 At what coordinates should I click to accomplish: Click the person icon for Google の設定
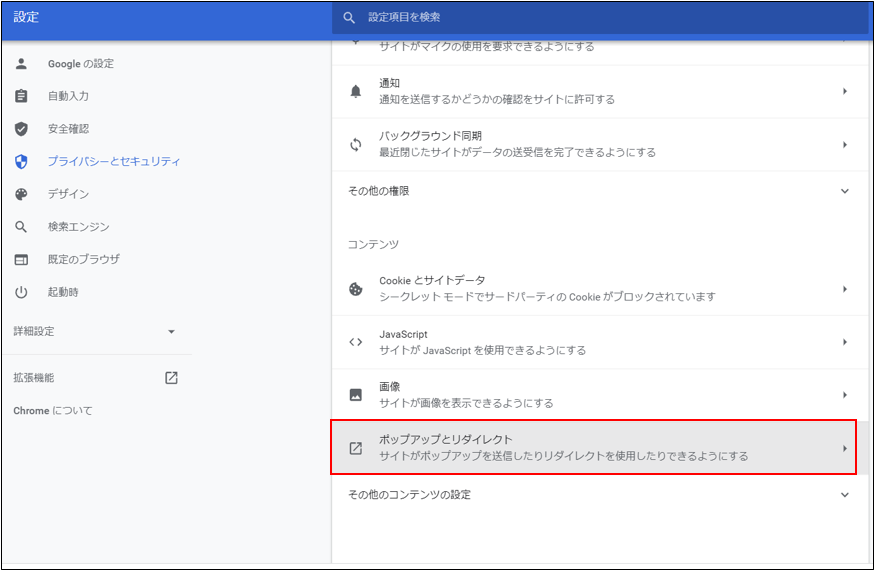coord(21,64)
